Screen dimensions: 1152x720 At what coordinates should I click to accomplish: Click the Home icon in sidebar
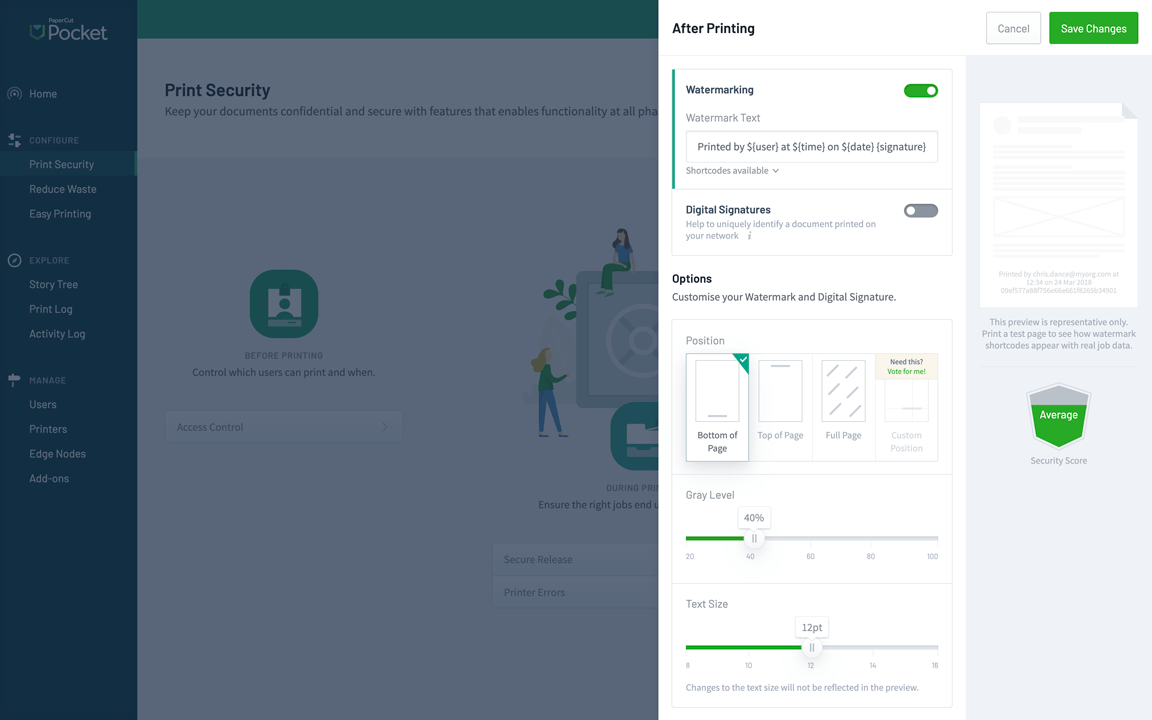15,94
